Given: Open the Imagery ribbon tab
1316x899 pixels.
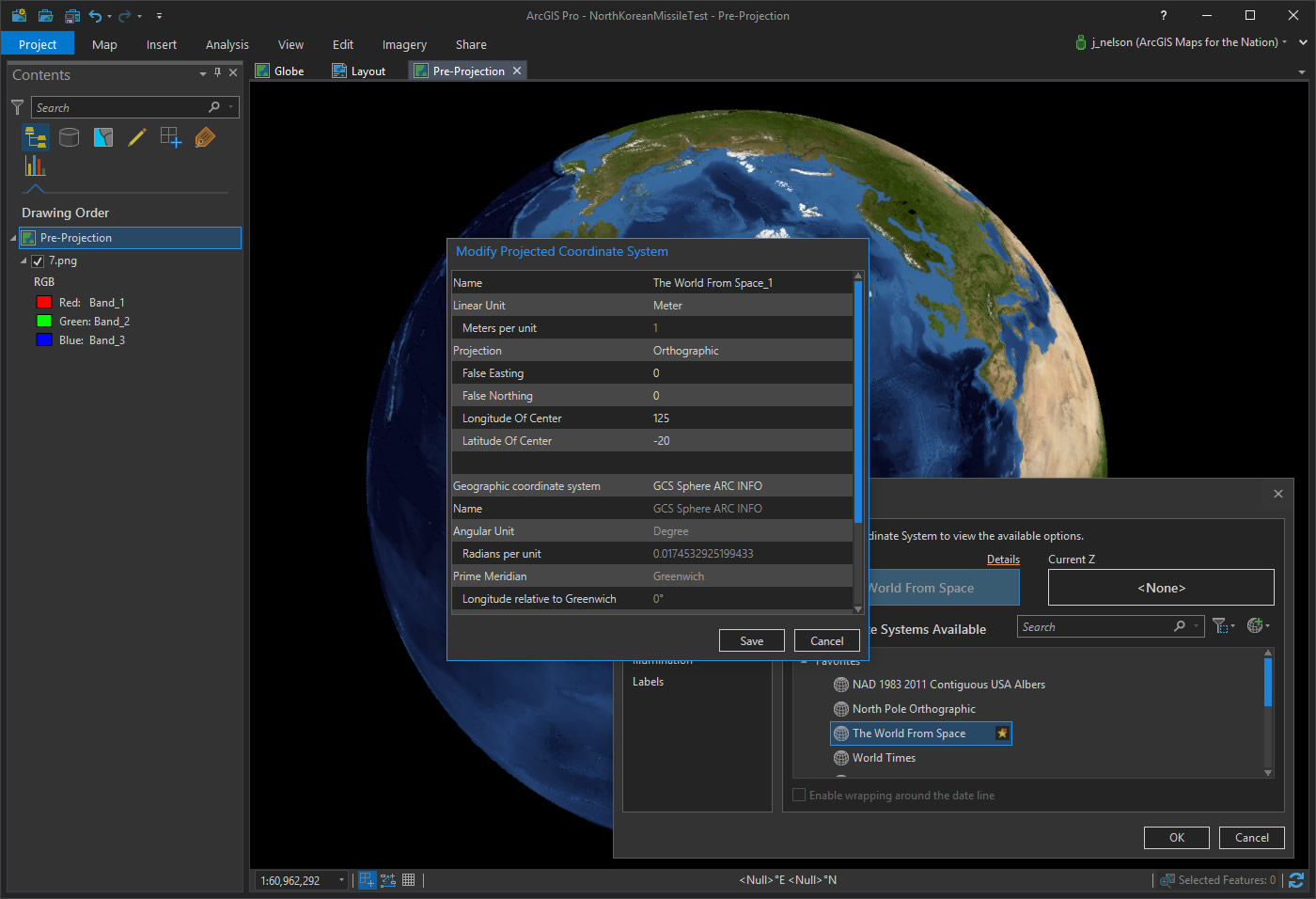Looking at the screenshot, I should 404,44.
